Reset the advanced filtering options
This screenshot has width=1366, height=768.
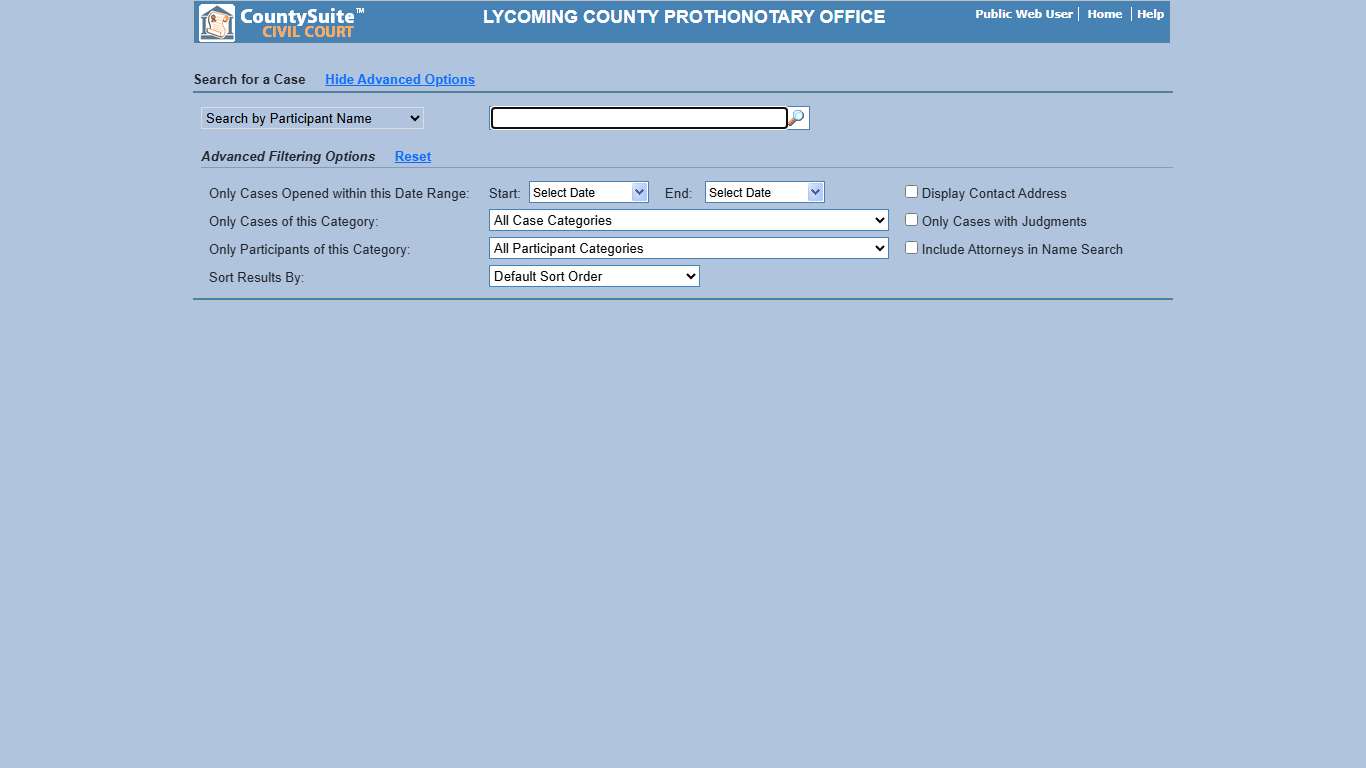[412, 156]
